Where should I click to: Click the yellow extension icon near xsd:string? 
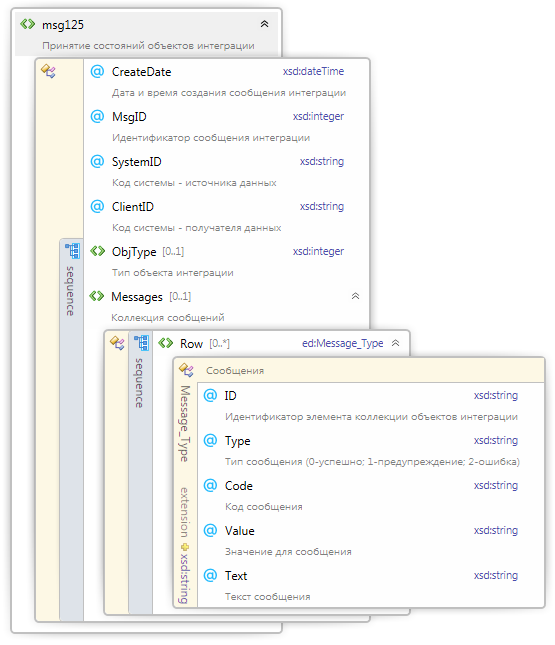(x=185, y=547)
